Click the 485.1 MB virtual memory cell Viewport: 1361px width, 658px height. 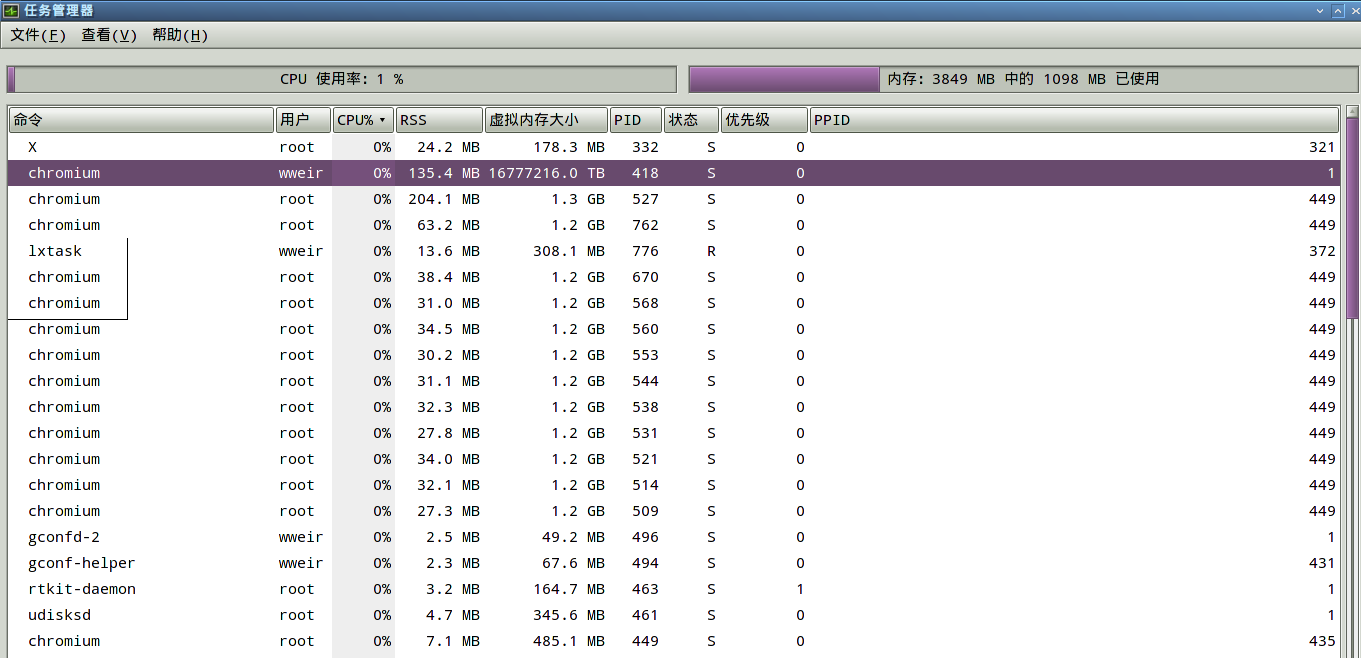click(568, 641)
